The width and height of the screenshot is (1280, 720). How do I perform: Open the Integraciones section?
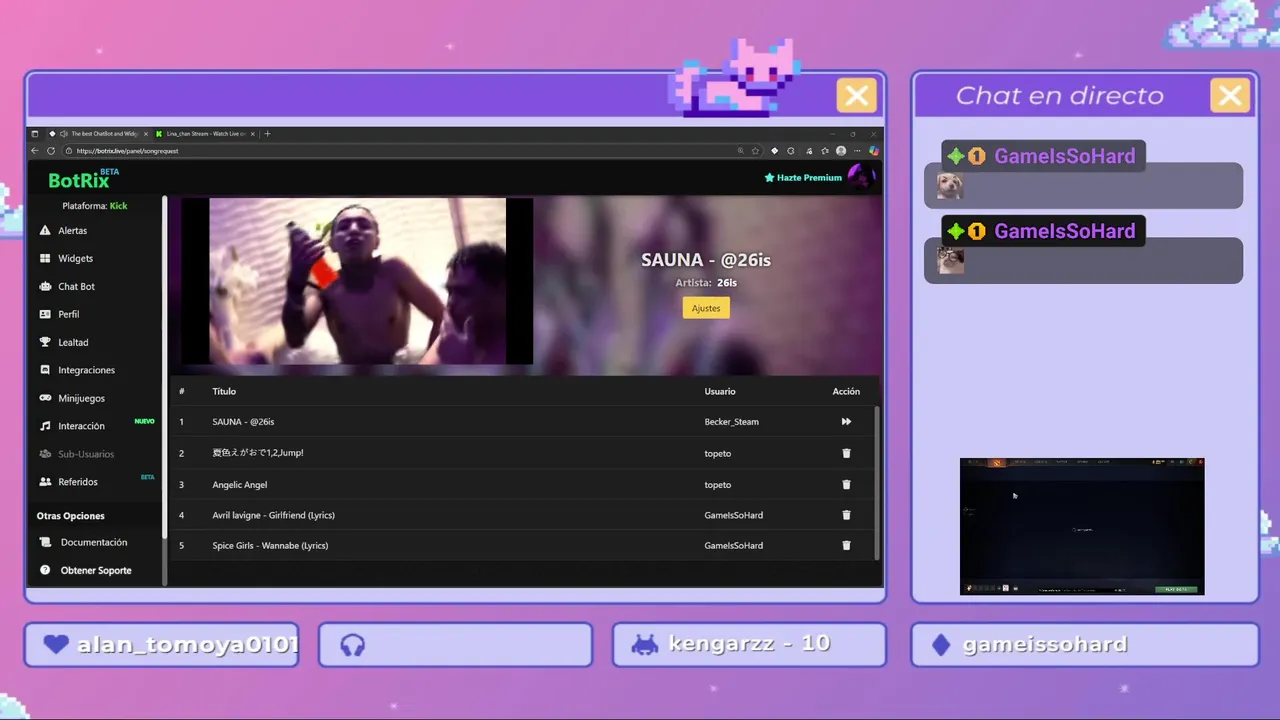click(86, 371)
